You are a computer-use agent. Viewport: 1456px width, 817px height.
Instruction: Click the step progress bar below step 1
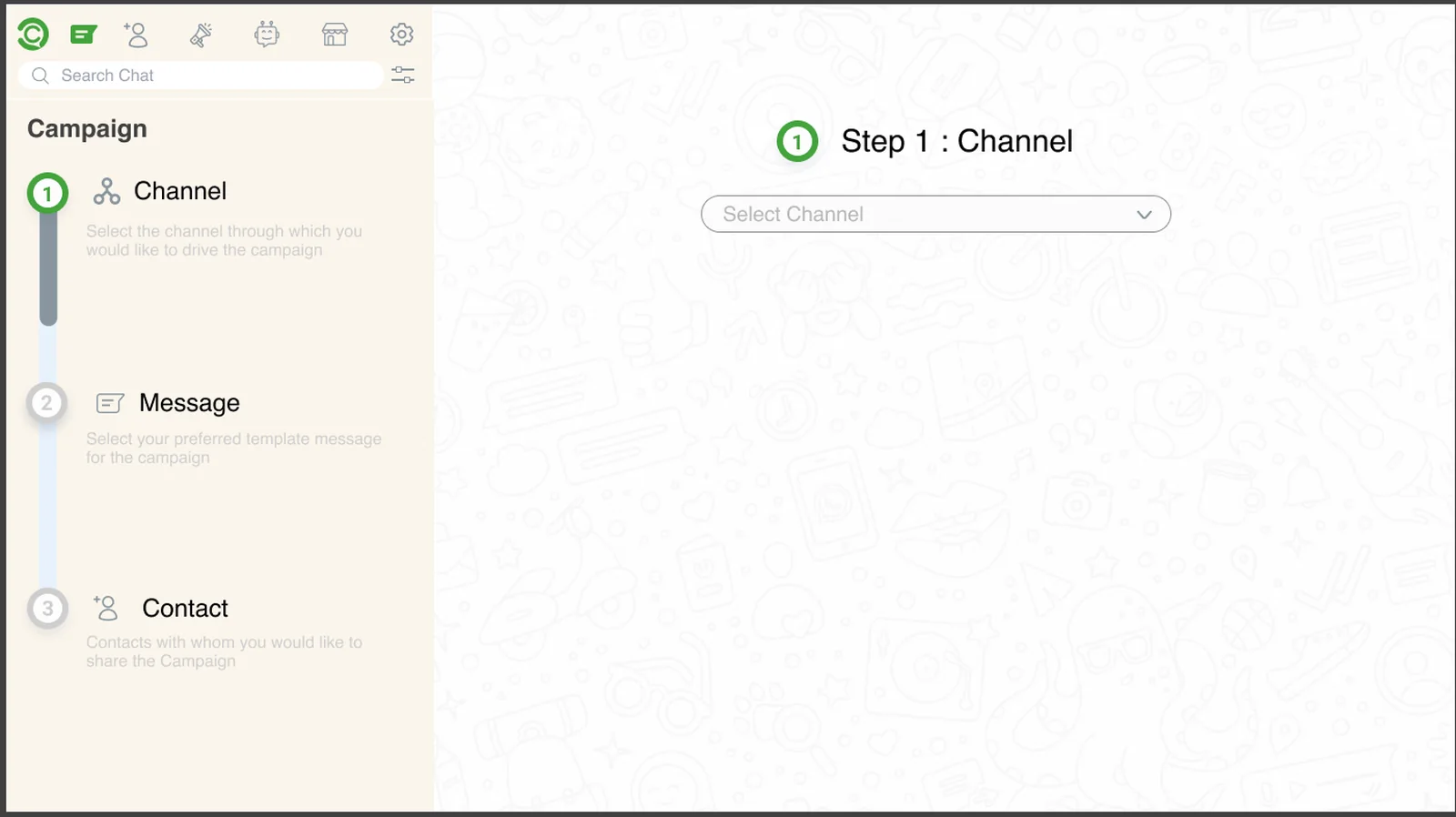[x=48, y=270]
